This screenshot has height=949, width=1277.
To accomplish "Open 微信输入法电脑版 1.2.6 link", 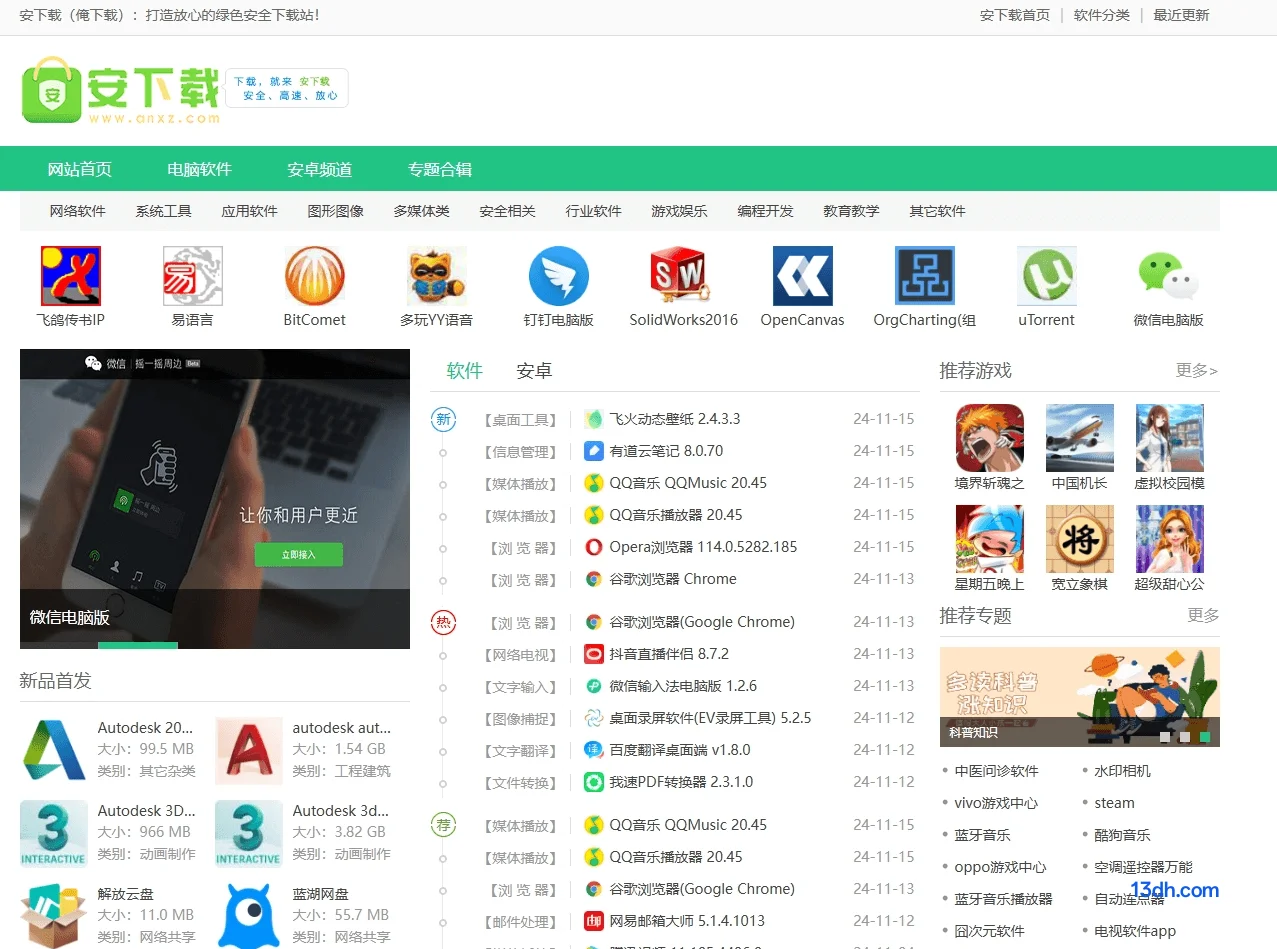I will coord(683,686).
